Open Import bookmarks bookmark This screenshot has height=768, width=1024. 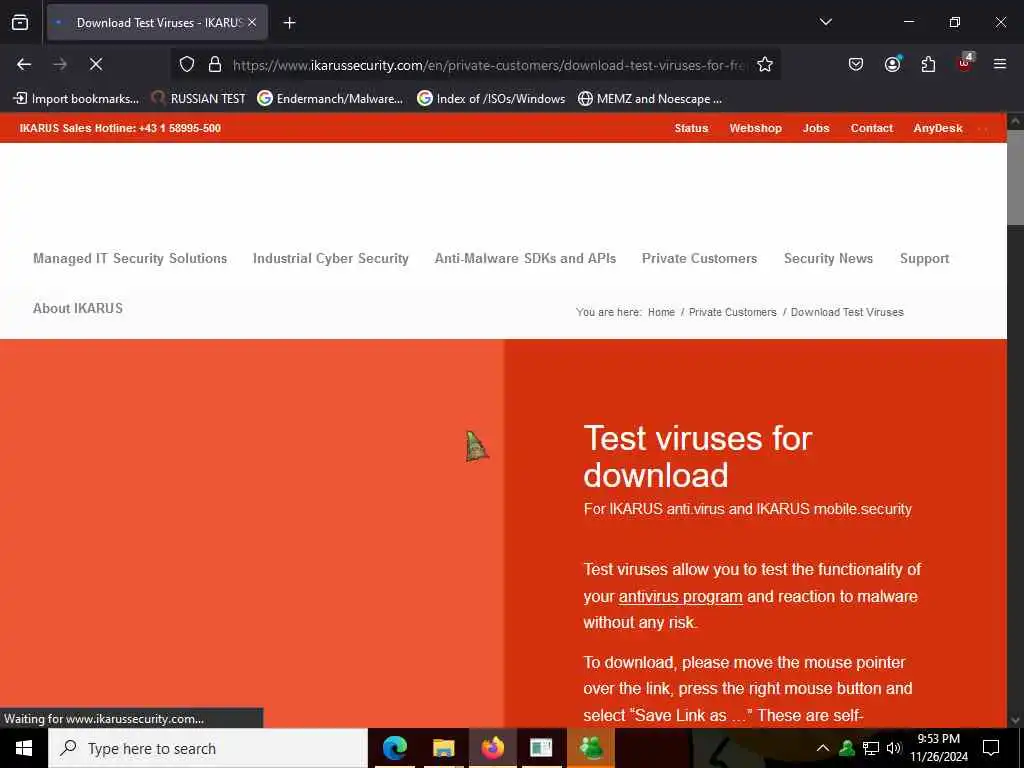click(x=76, y=99)
